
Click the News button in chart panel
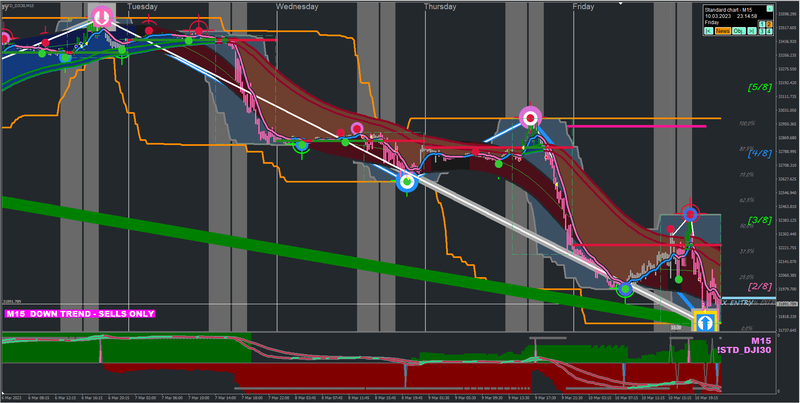click(723, 31)
